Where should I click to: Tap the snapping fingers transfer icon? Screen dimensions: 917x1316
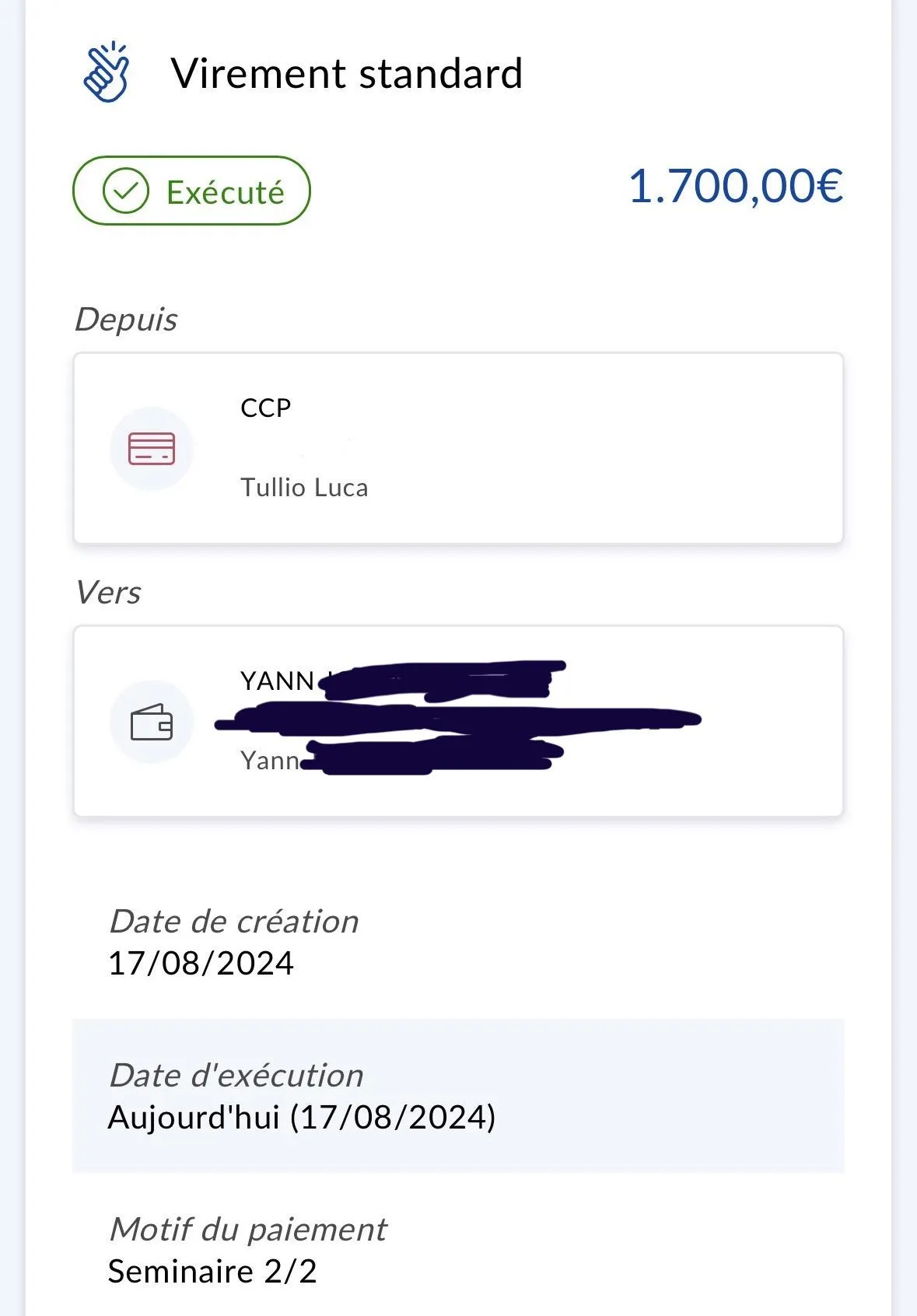(x=106, y=72)
